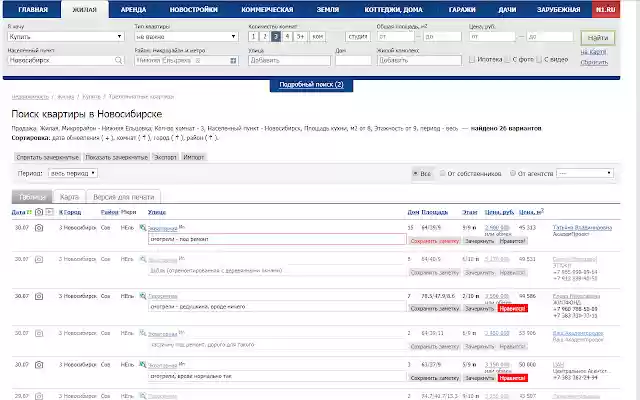Viewport: 640px width, 400px height.
Task: Toggle the студия room filter
Action: (x=358, y=36)
